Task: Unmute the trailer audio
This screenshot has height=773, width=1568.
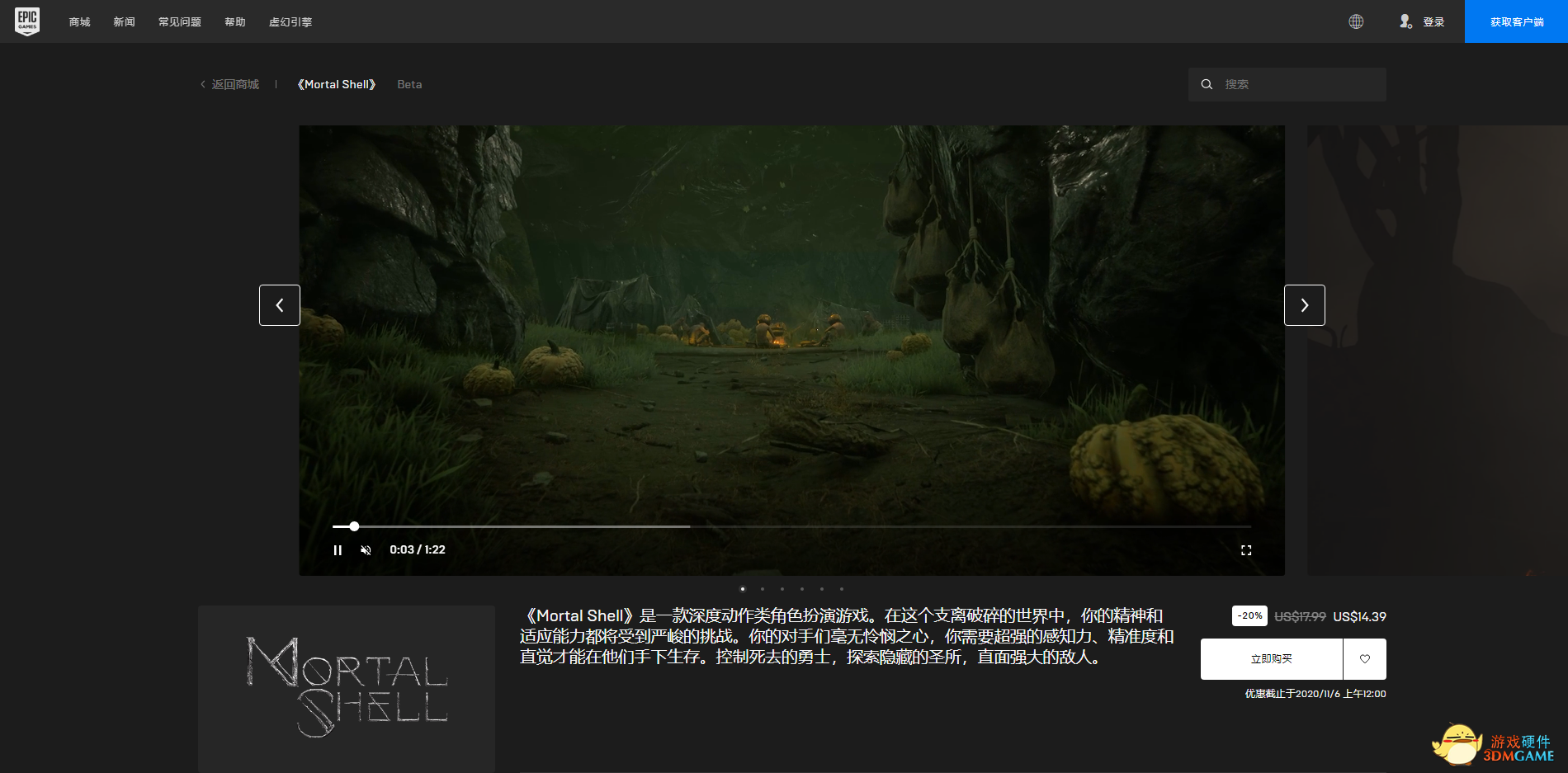Action: point(366,550)
